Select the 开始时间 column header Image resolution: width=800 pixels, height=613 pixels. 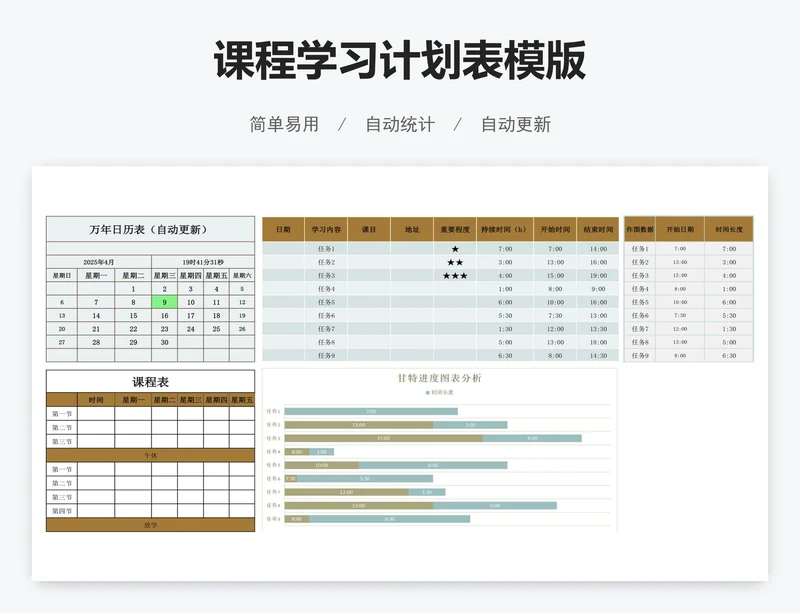tap(555, 229)
